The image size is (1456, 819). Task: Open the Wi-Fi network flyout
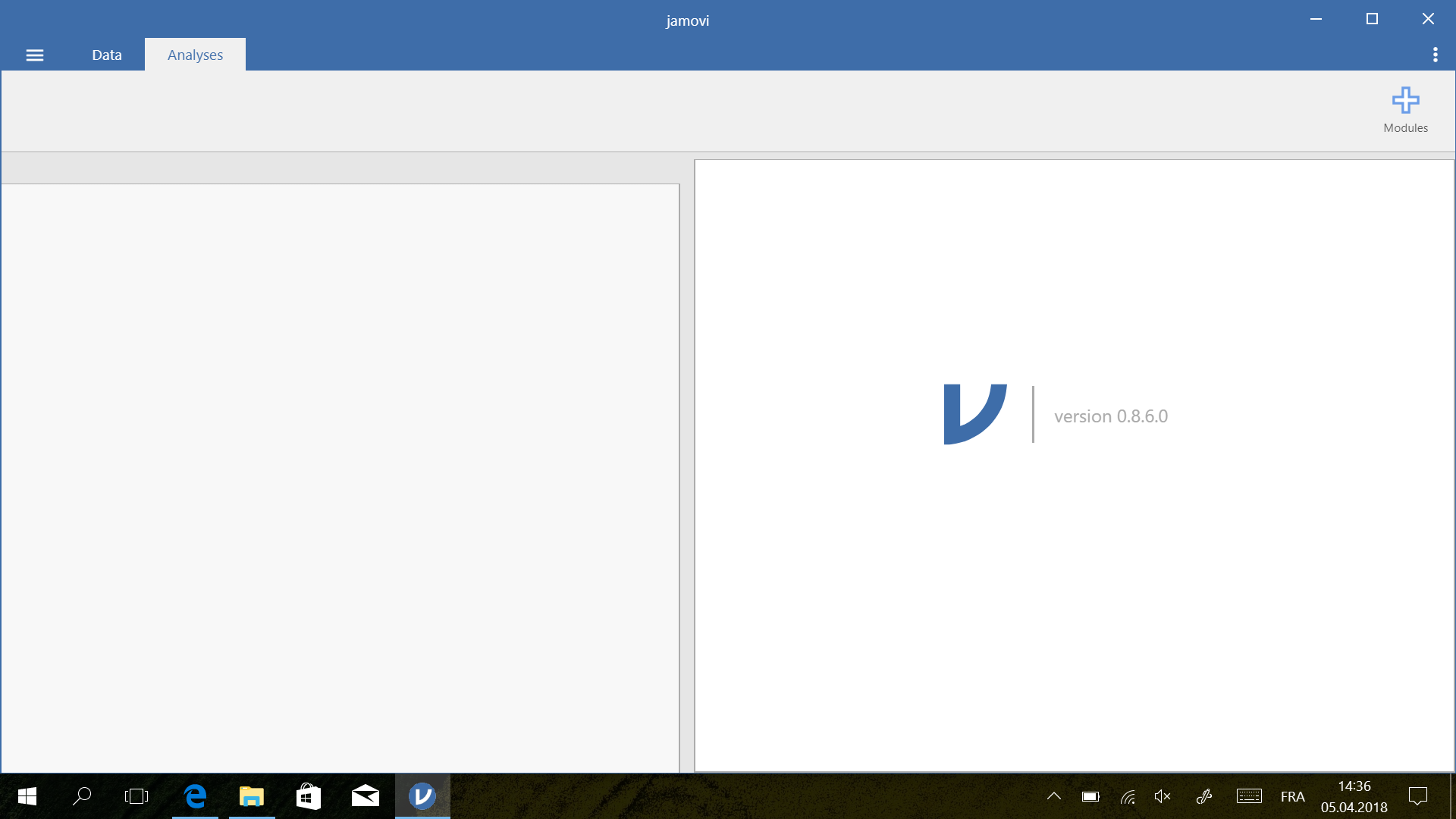pos(1128,796)
